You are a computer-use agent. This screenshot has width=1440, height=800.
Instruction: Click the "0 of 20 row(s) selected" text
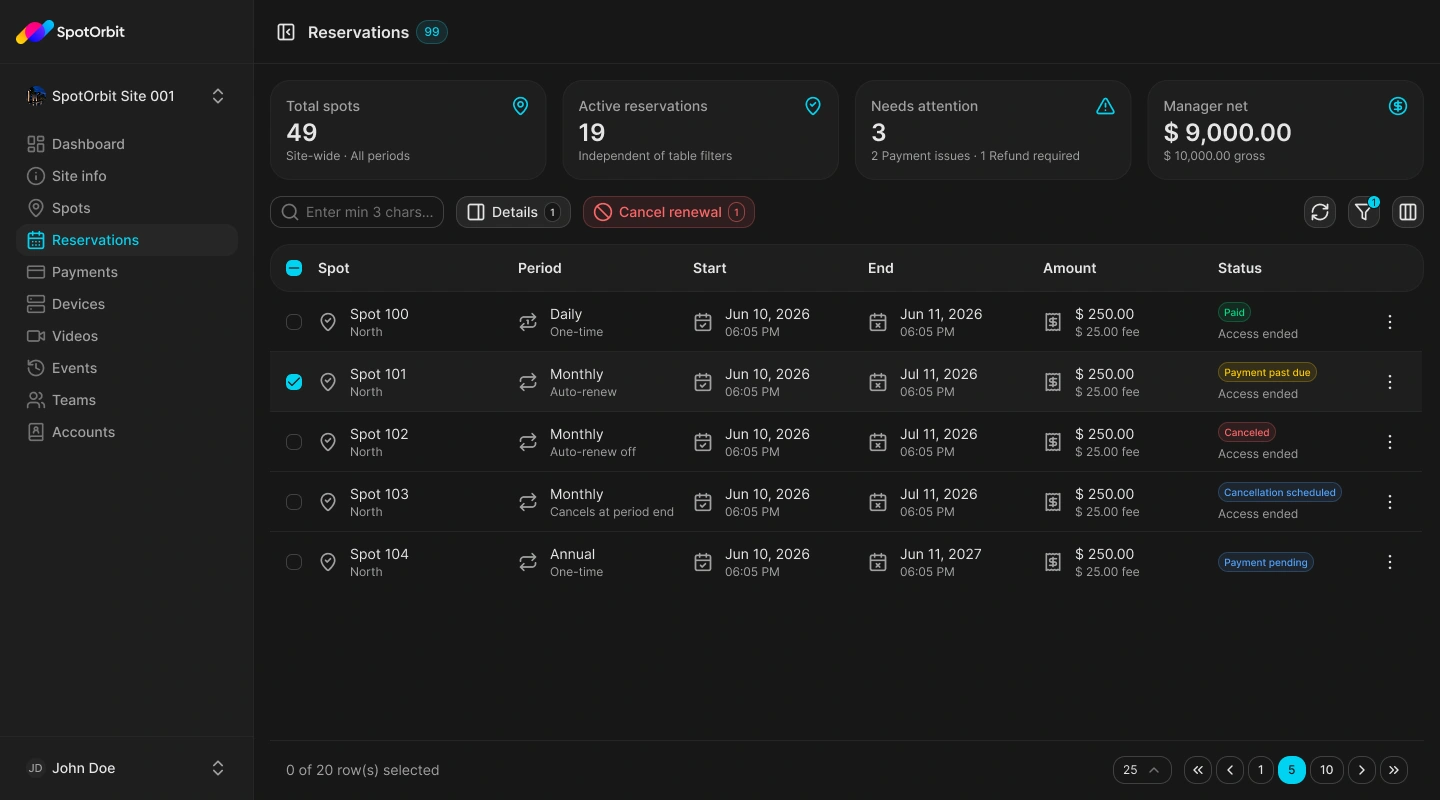(363, 770)
